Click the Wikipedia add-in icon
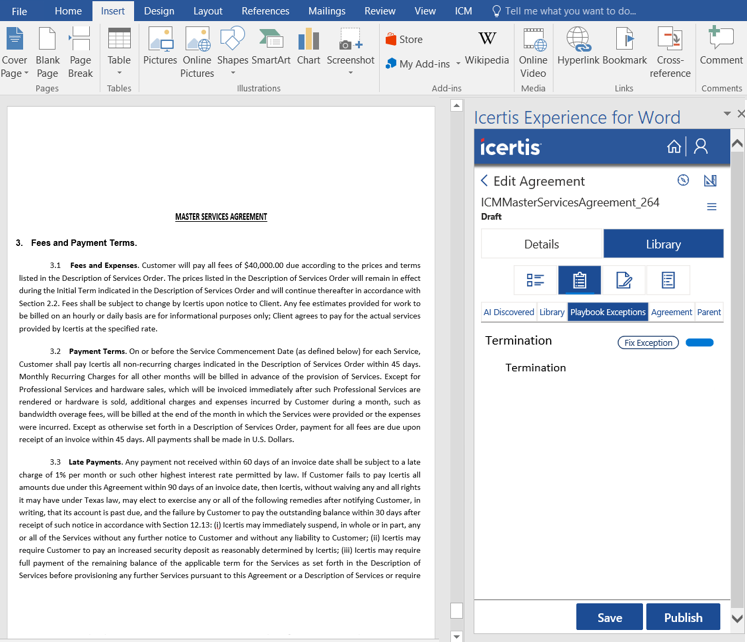Image resolution: width=748 pixels, height=642 pixels. tap(487, 48)
